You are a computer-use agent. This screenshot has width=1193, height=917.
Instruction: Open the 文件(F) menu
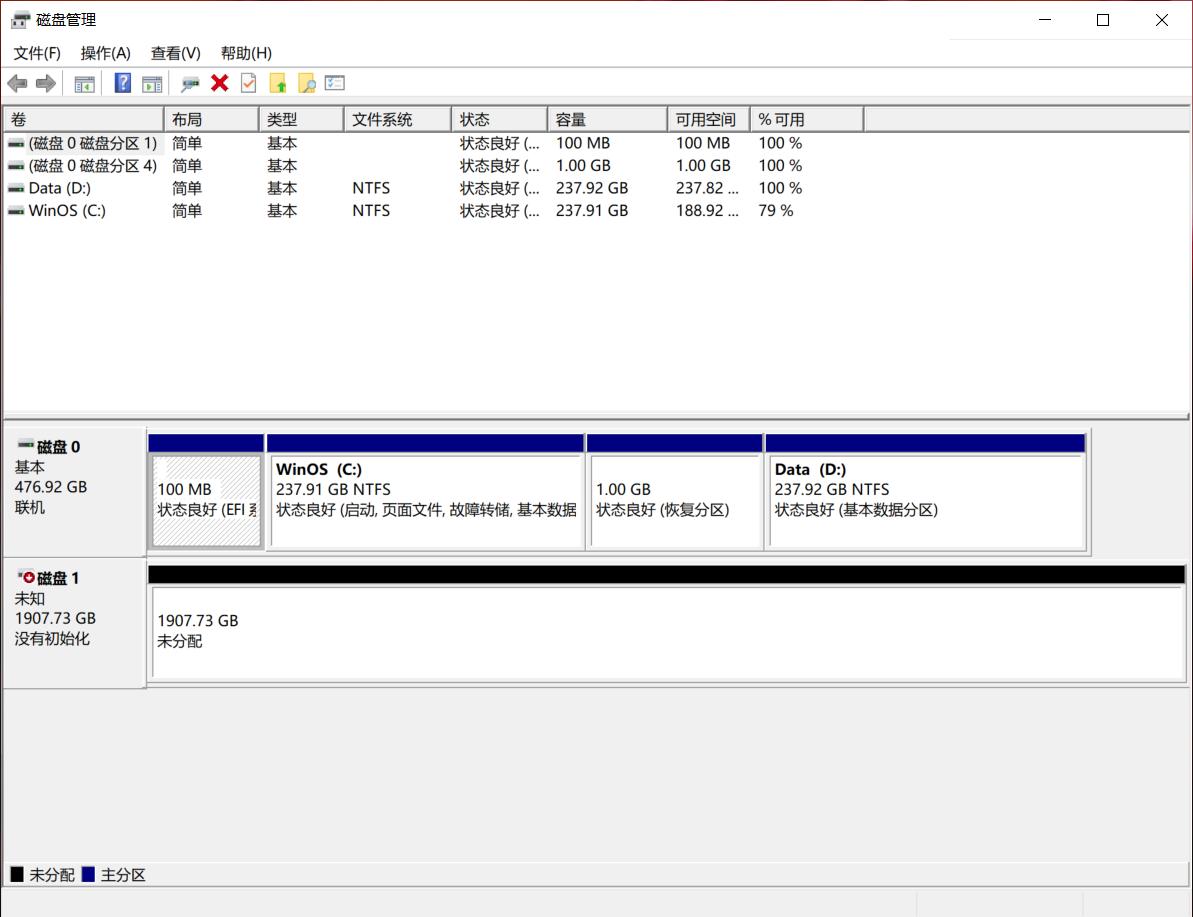[37, 53]
